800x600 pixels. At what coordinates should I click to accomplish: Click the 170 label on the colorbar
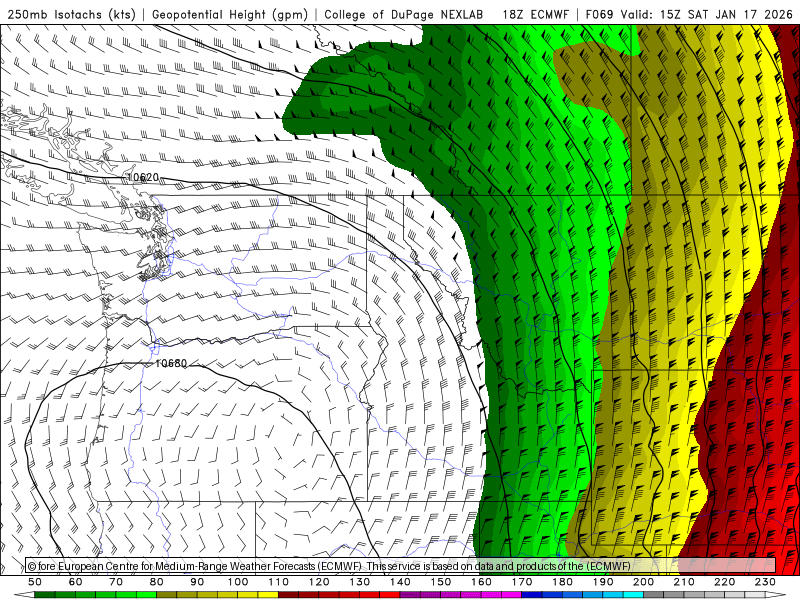click(x=522, y=582)
